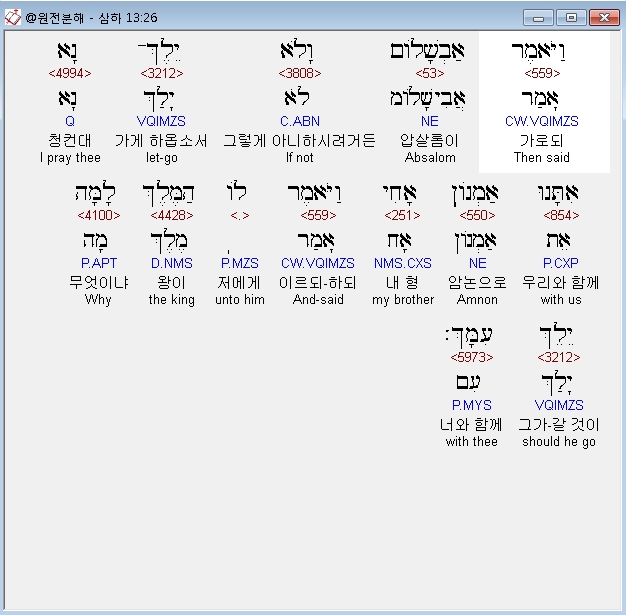Screen dimensions: 626x615
Task: Click the Korean gloss 압살롬이
Action: coord(430,141)
